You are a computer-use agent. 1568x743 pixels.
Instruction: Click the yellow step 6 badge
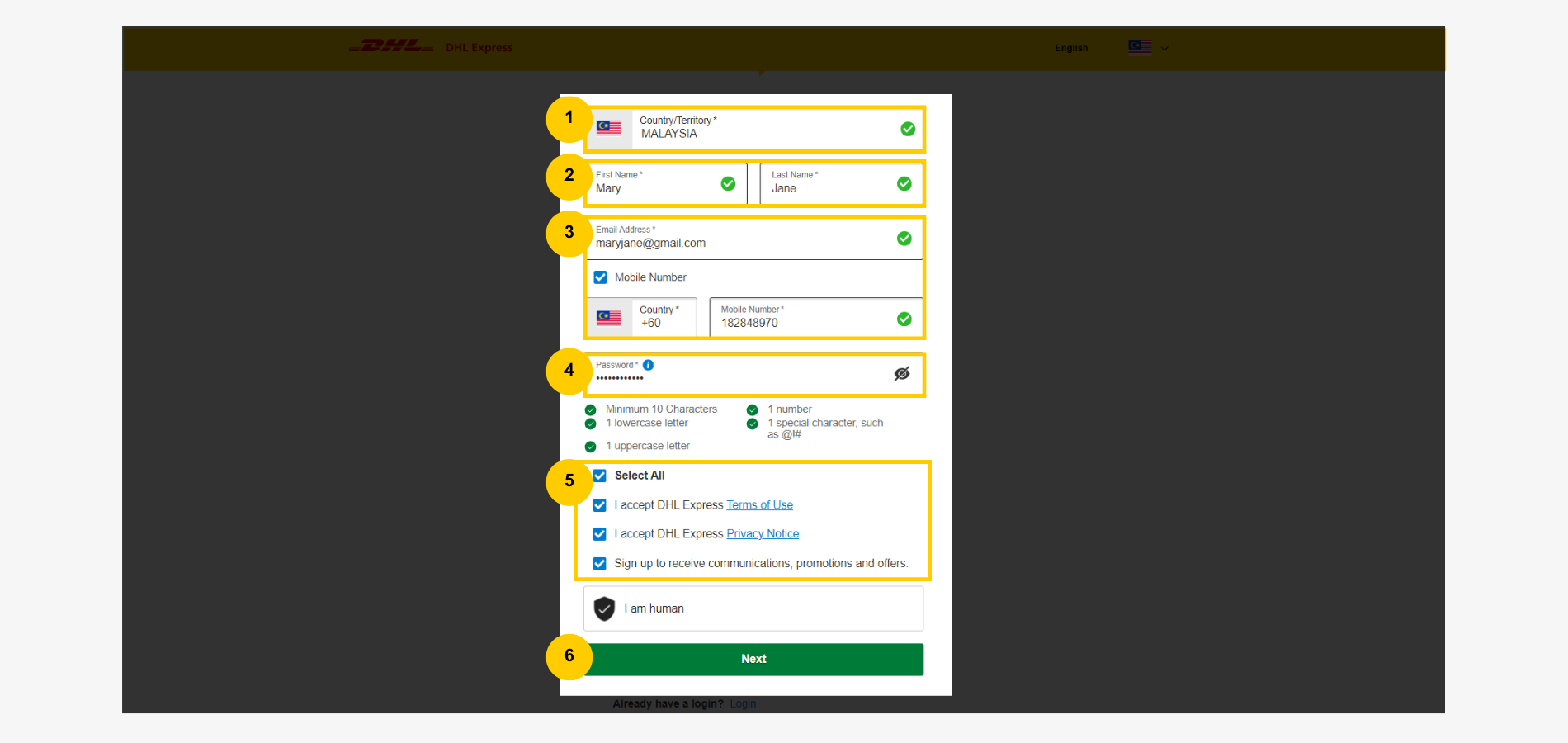pos(569,656)
